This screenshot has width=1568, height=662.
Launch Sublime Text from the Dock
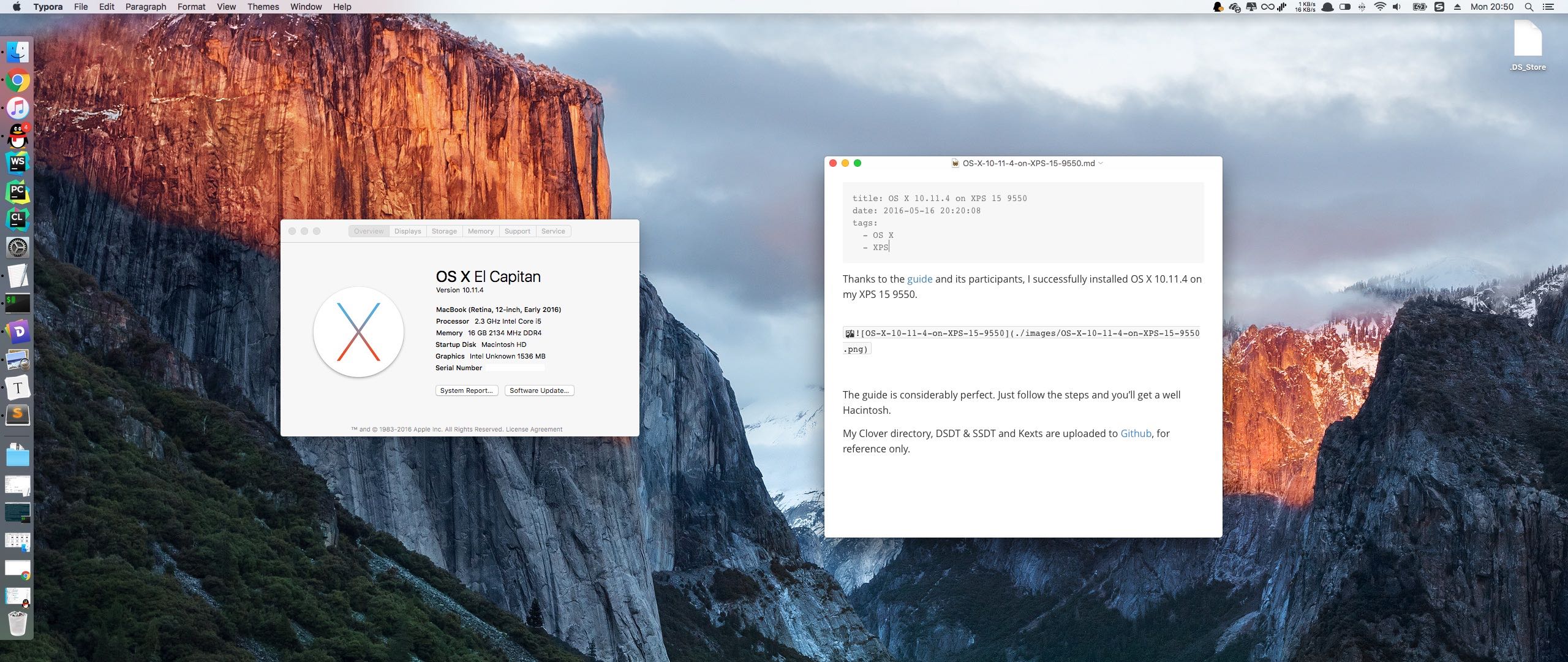18,416
